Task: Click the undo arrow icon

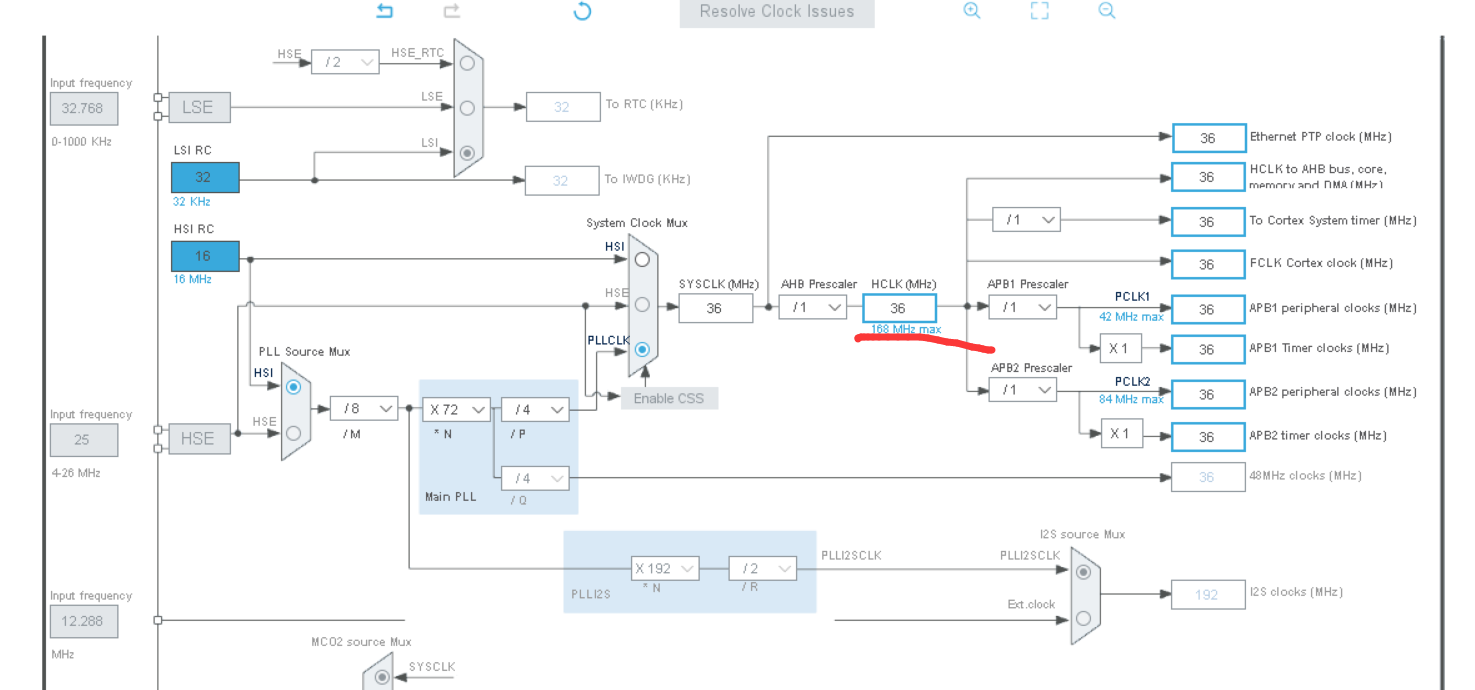Action: point(385,11)
